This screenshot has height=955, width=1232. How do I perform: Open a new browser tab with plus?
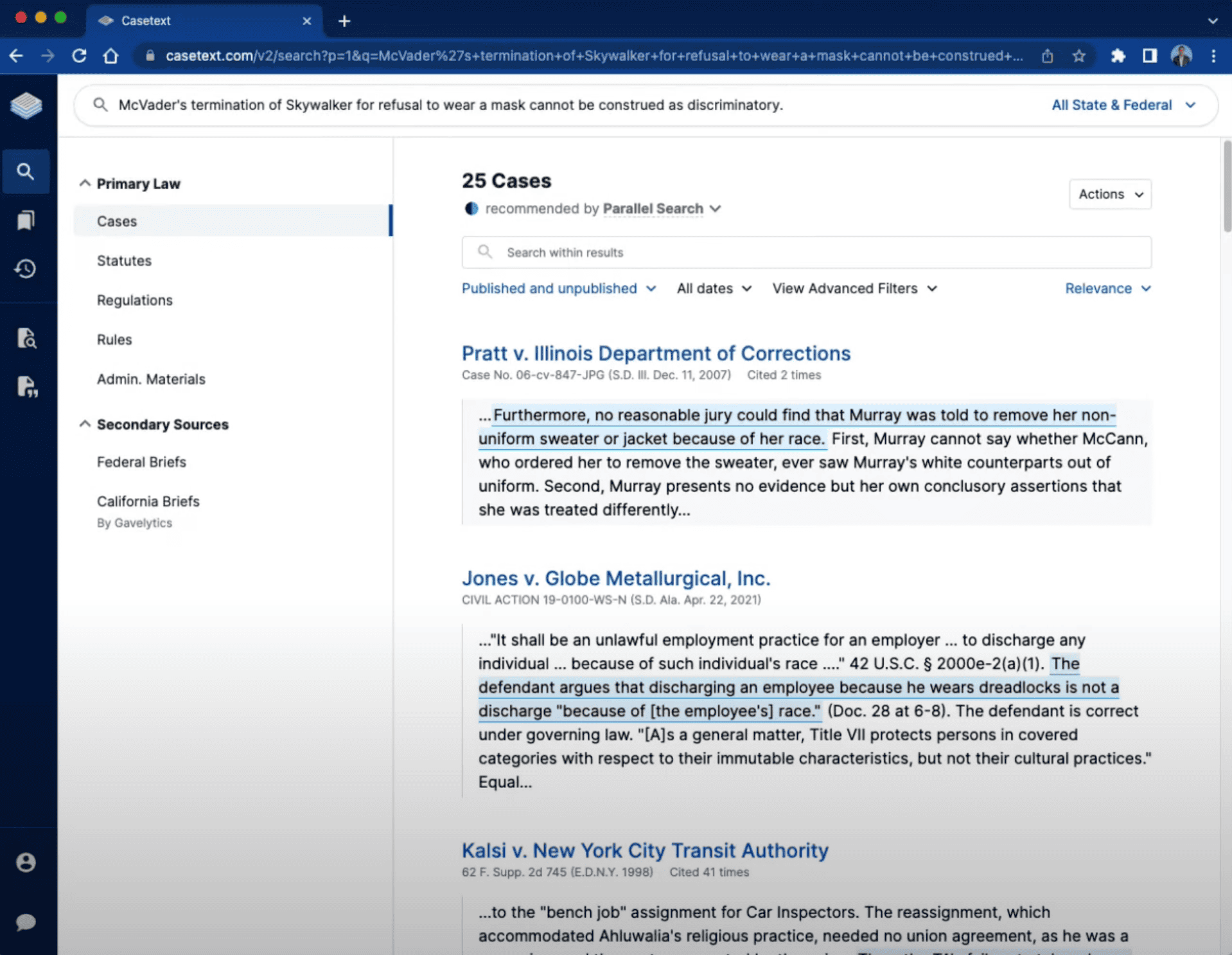pyautogui.click(x=344, y=21)
